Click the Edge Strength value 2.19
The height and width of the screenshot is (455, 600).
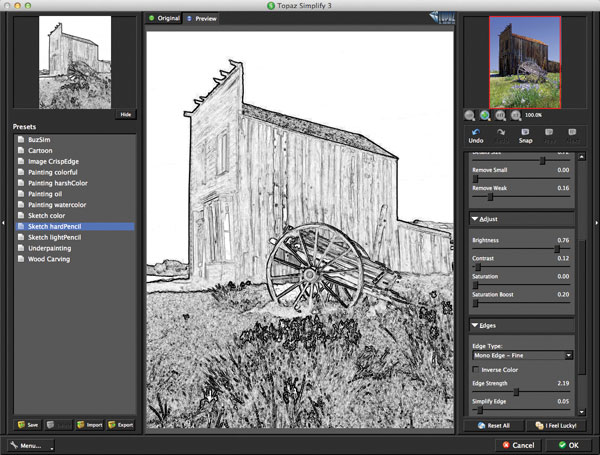[563, 383]
